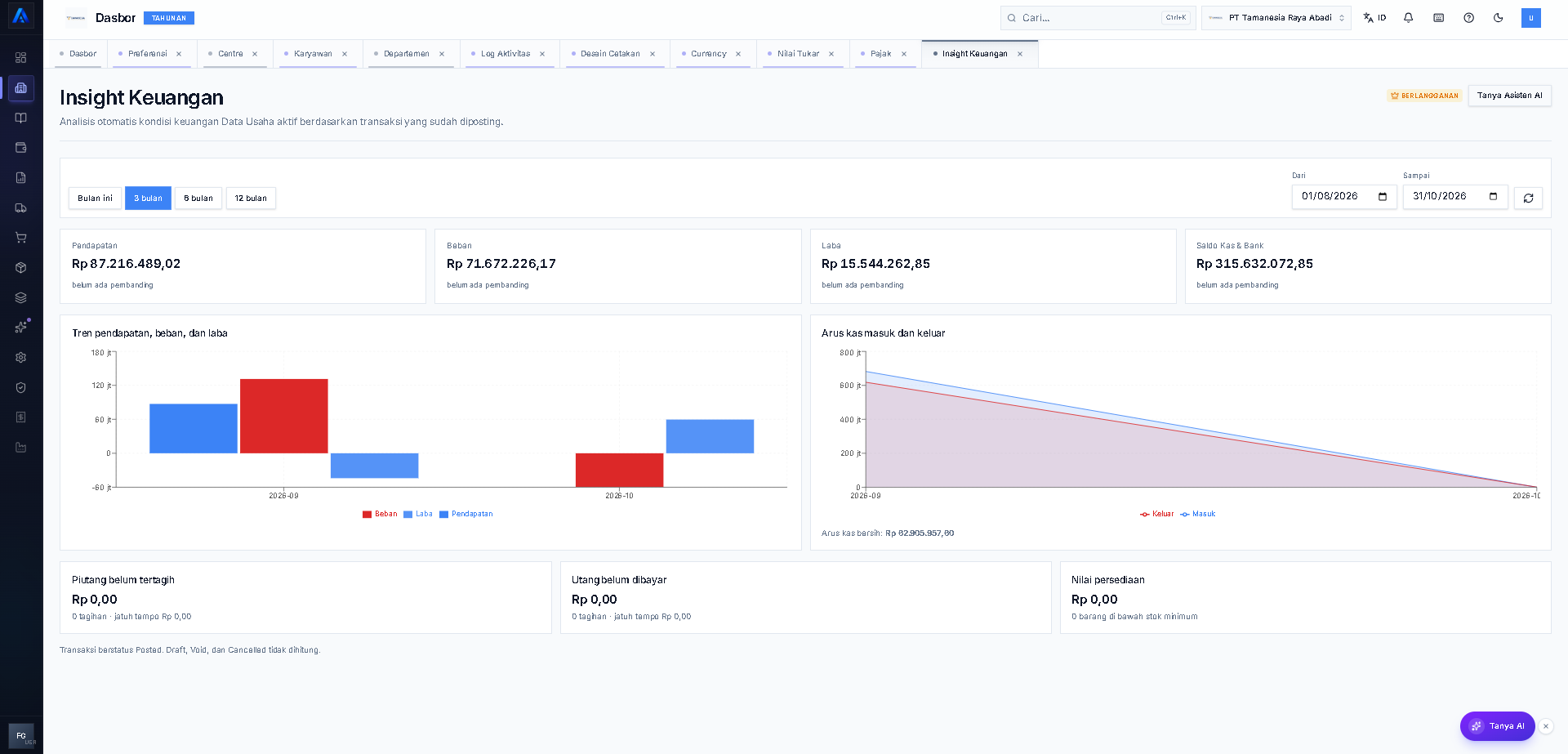The width and height of the screenshot is (1568, 754).
Task: Open the AI sparkles icon in sidebar
Action: coord(21,328)
